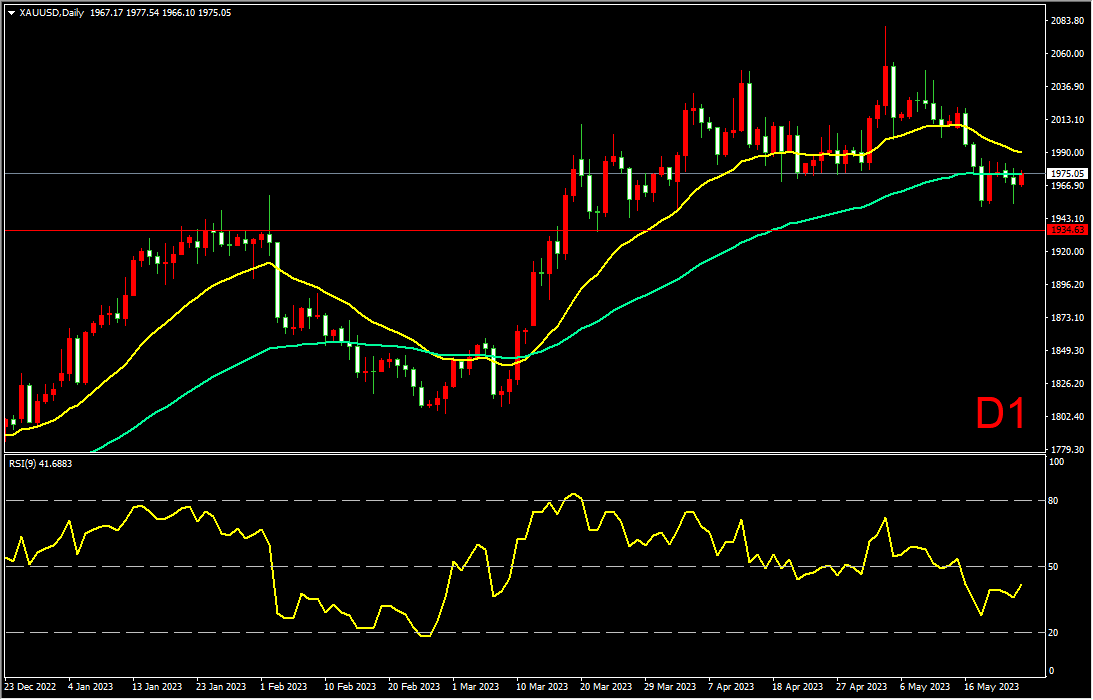
Task: Select the XAUUSD,Daily chart title
Action: 49,13
